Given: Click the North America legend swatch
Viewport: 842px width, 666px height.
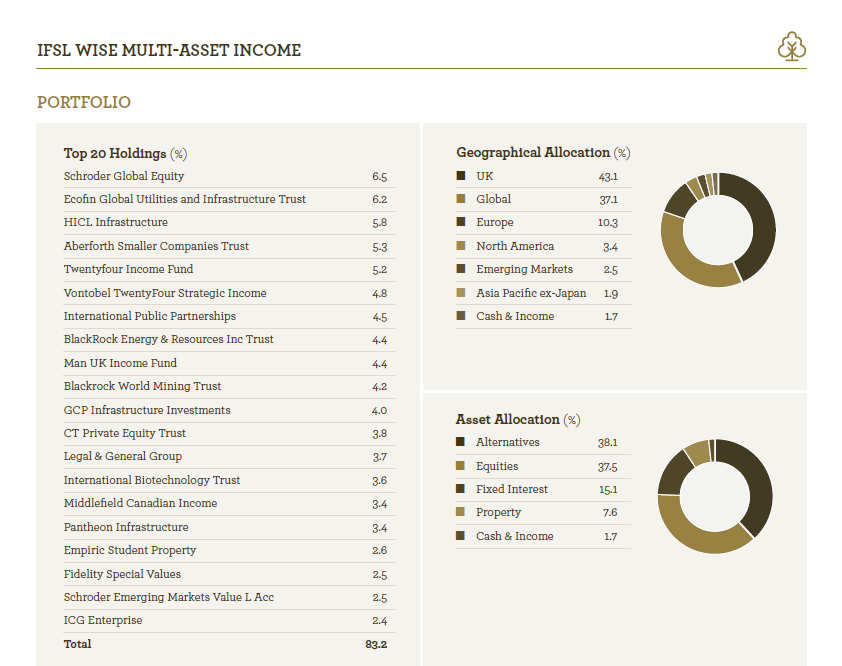Looking at the screenshot, I should point(461,245).
